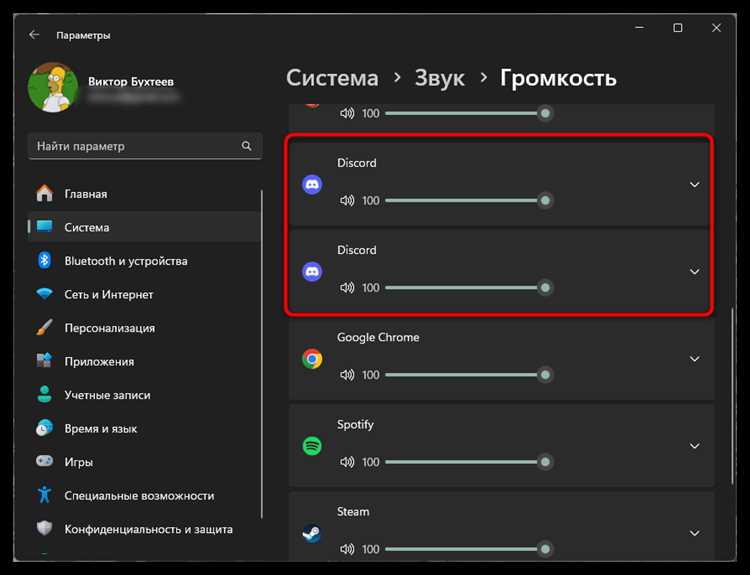
Task: Click the Steam app icon
Action: [x=312, y=533]
